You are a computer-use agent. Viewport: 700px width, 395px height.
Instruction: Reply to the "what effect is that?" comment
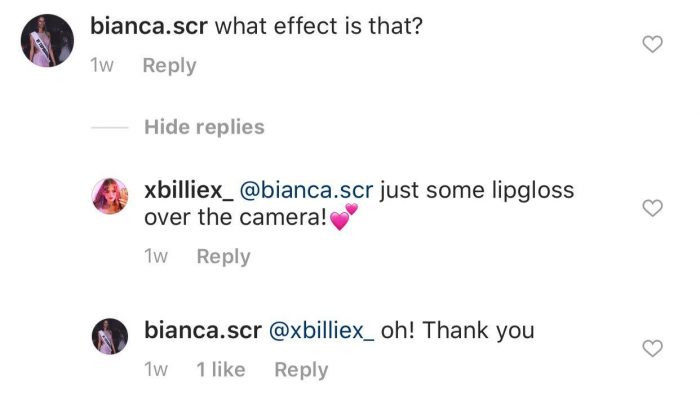(169, 66)
